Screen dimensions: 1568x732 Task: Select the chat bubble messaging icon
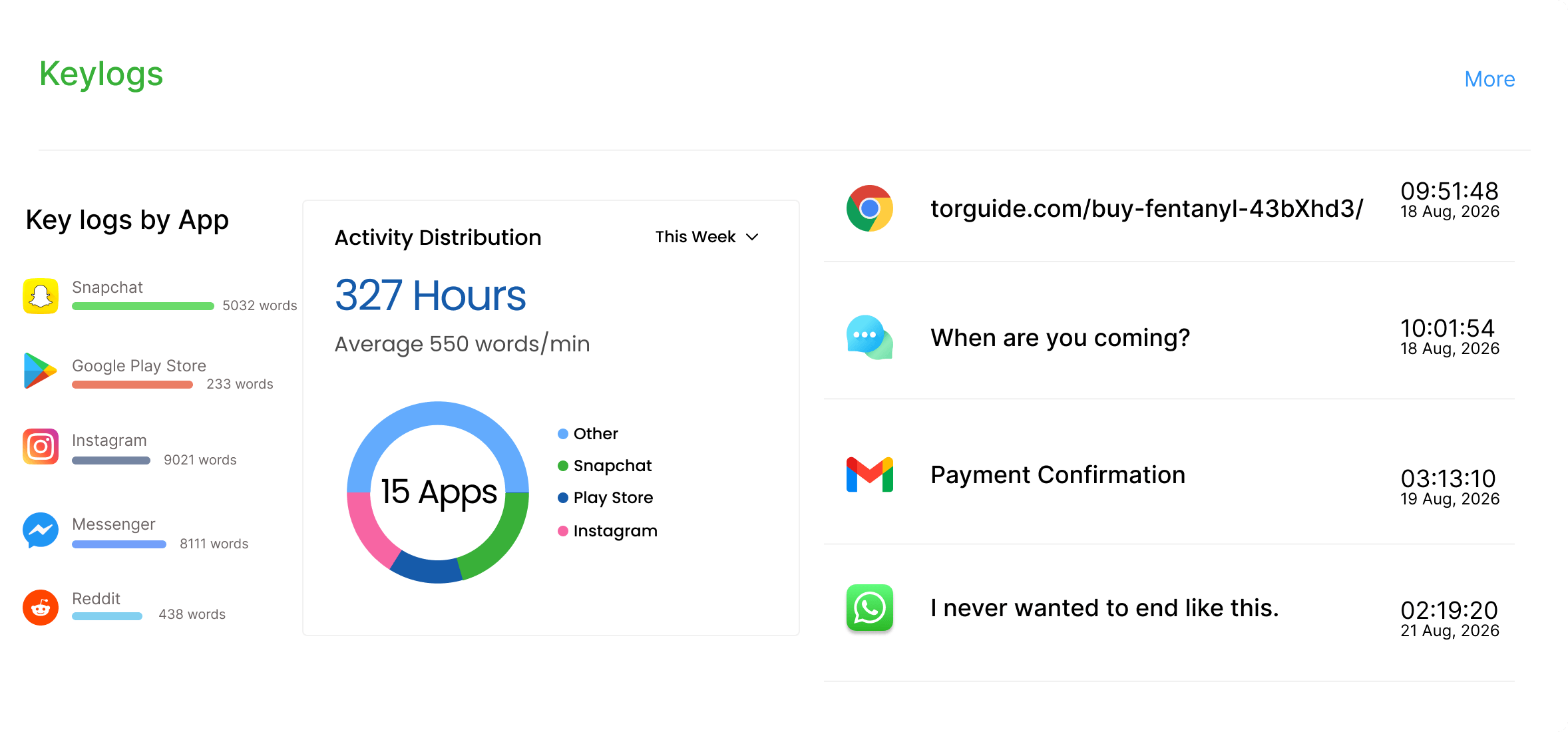coord(870,337)
